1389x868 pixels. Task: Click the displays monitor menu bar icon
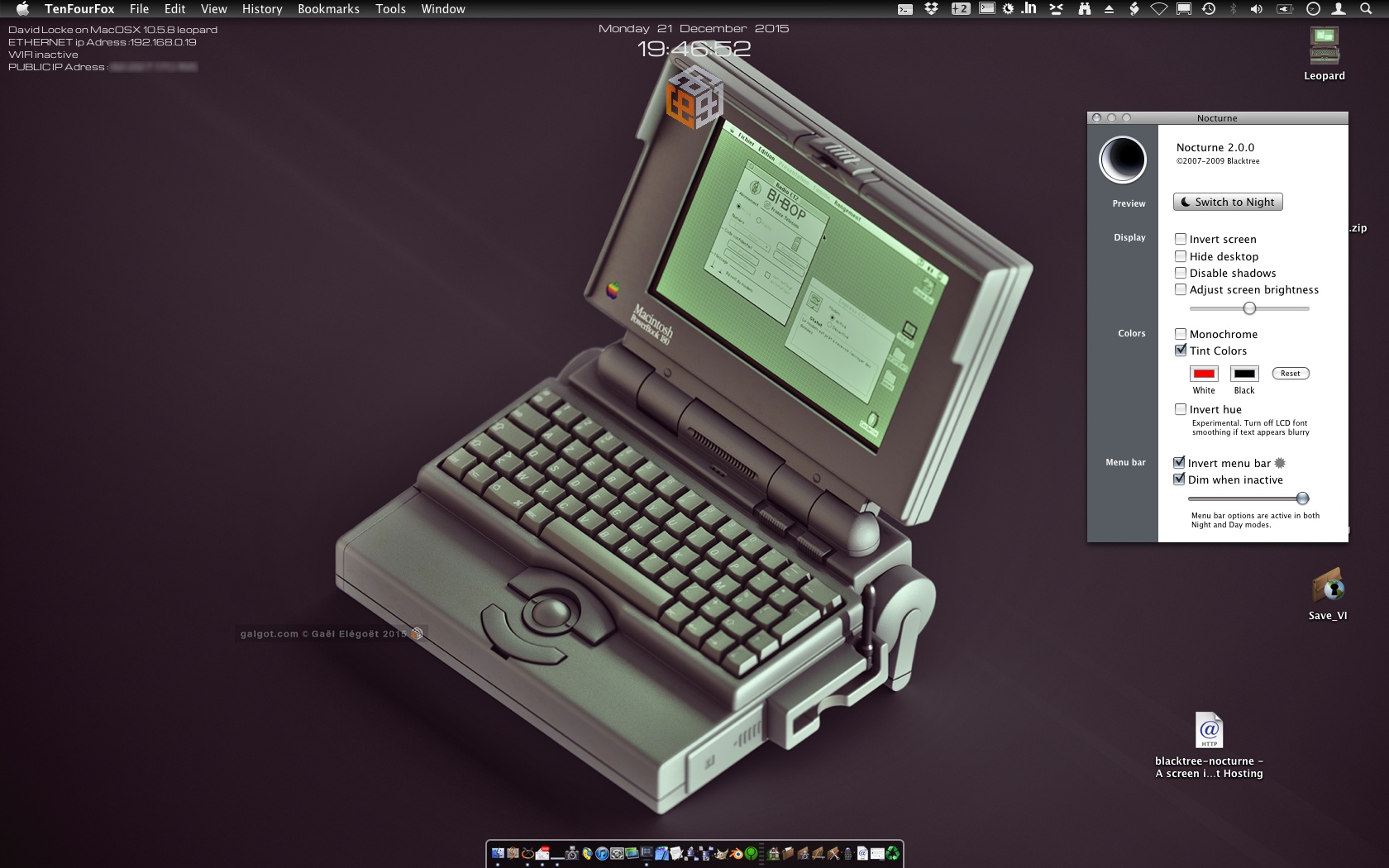pos(1184,9)
